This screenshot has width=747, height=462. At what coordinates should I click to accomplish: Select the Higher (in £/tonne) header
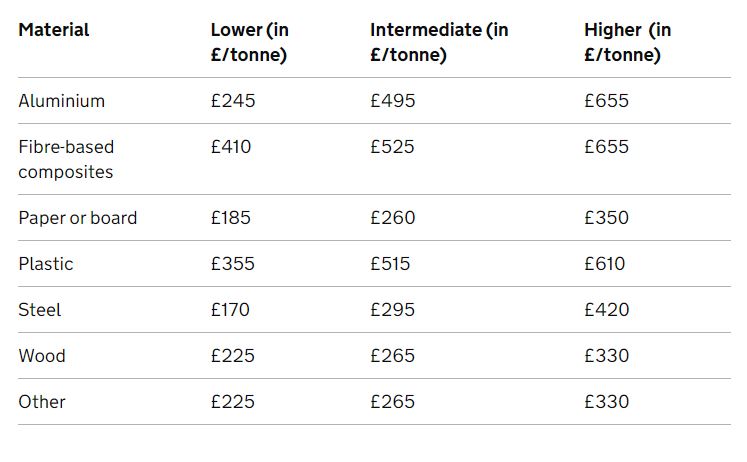coord(627,42)
